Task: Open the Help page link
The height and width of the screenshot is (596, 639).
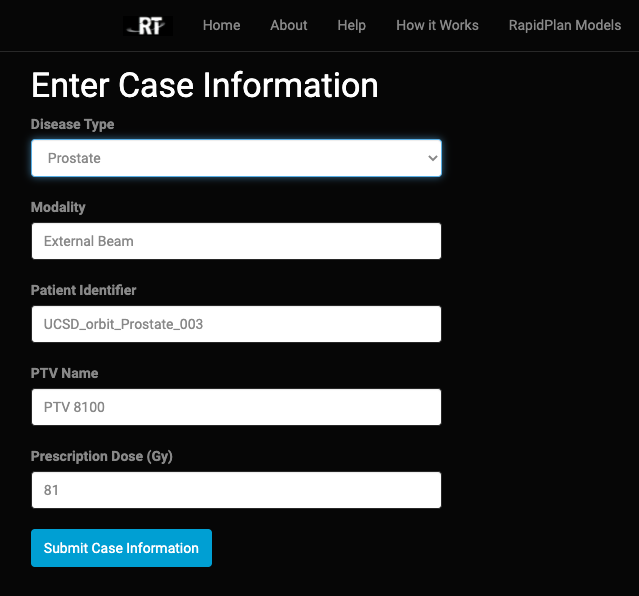Action: pos(351,25)
